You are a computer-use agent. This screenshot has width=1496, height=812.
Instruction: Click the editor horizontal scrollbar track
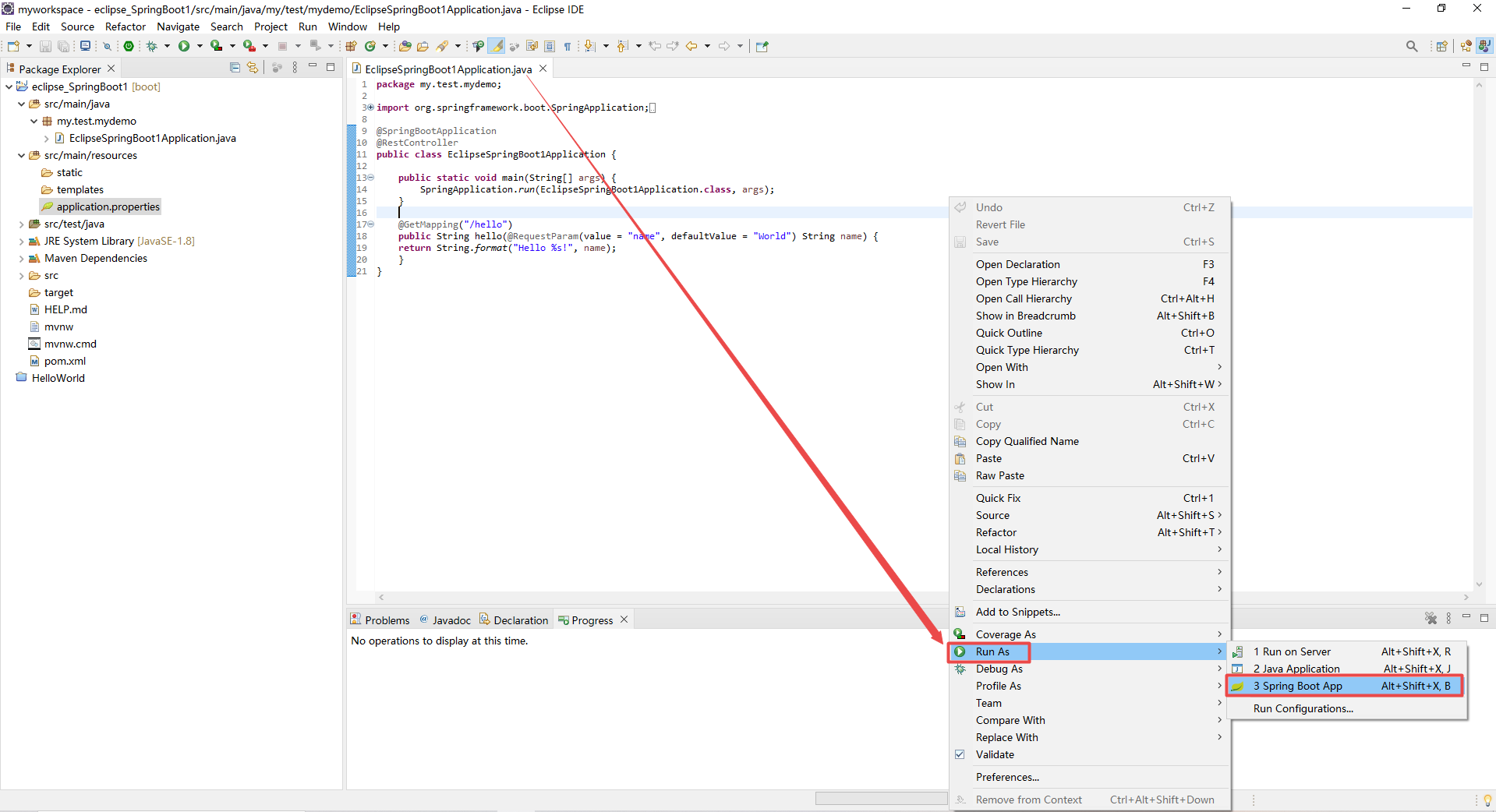coord(663,598)
